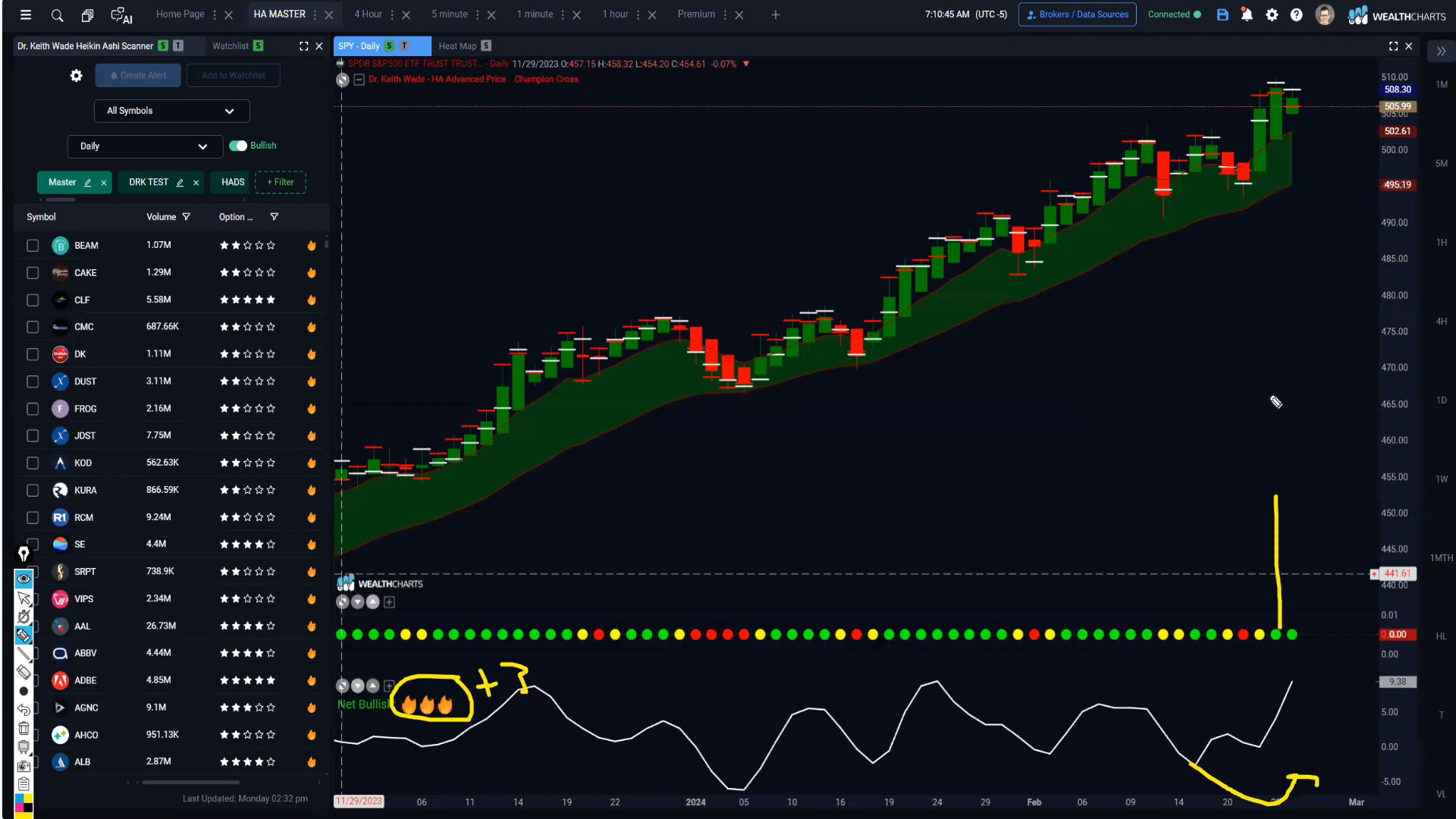Maximize the SPY chart panel
This screenshot has height=819, width=1456.
[1393, 46]
